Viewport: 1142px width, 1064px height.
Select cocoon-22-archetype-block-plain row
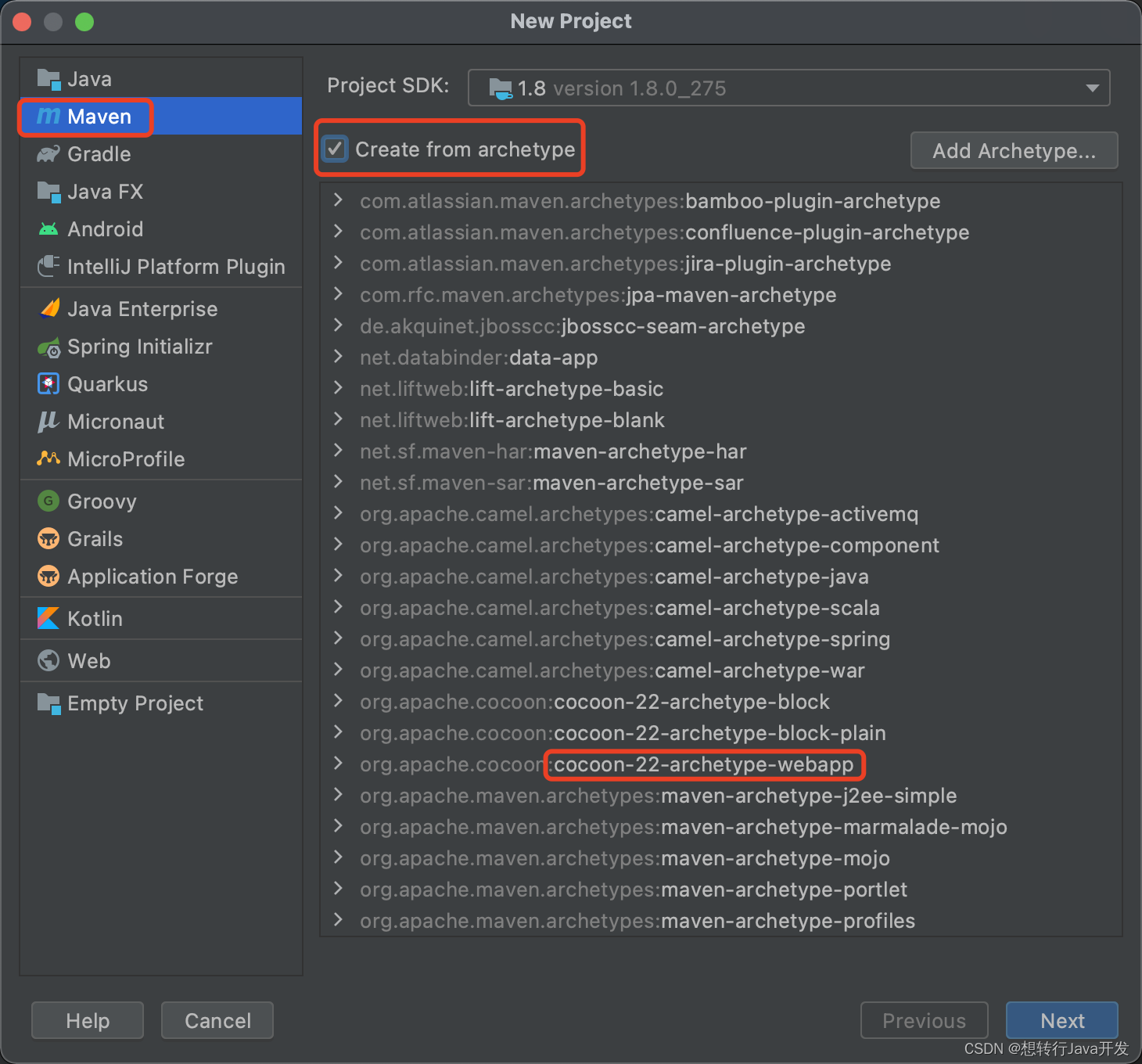(721, 733)
